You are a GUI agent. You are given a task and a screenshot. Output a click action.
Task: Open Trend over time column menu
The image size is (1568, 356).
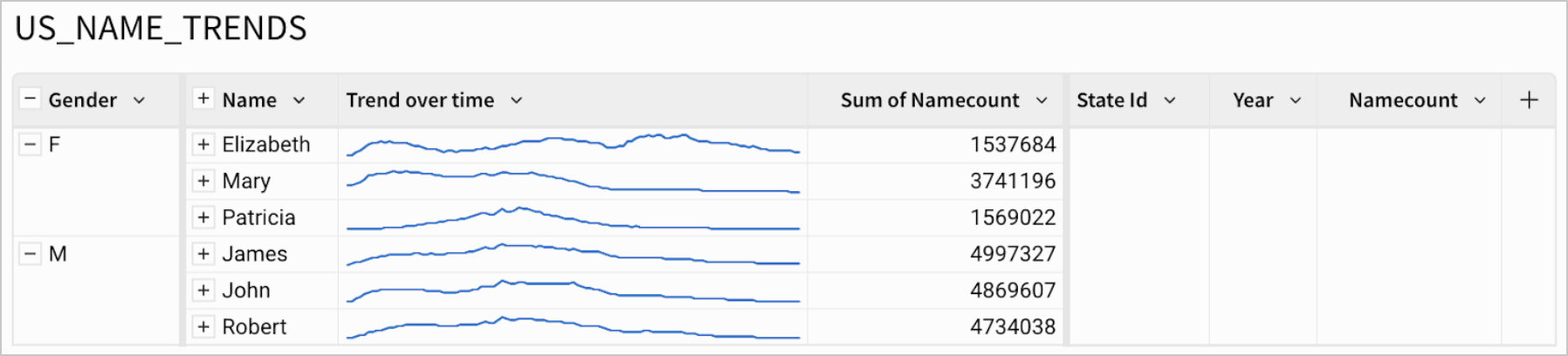click(517, 100)
